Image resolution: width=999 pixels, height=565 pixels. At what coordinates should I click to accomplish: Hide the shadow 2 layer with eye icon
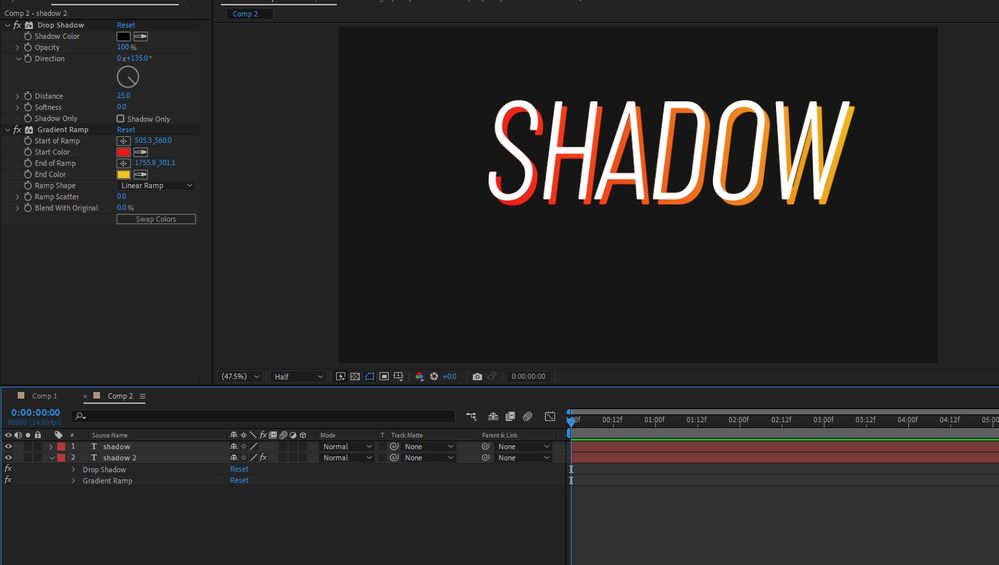coord(8,458)
